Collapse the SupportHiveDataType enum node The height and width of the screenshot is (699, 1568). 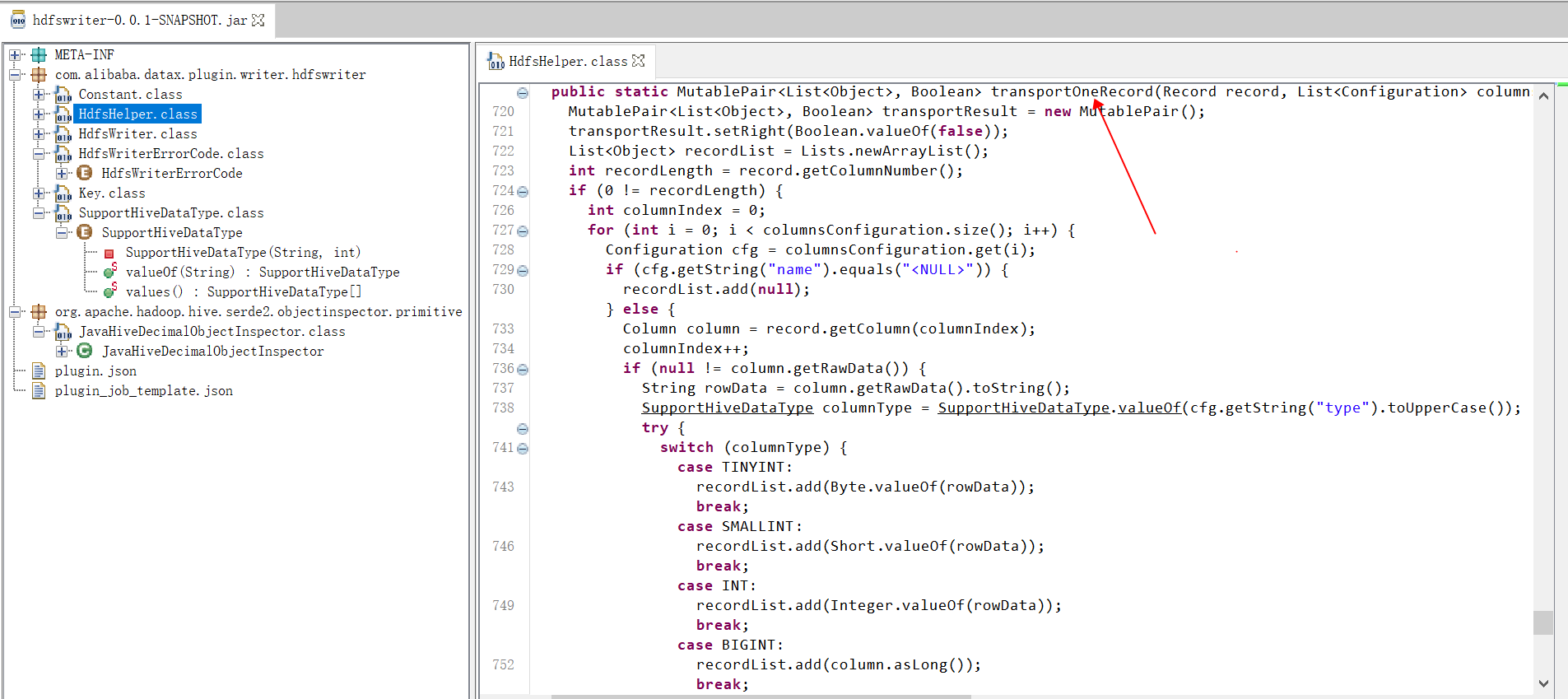click(x=62, y=233)
